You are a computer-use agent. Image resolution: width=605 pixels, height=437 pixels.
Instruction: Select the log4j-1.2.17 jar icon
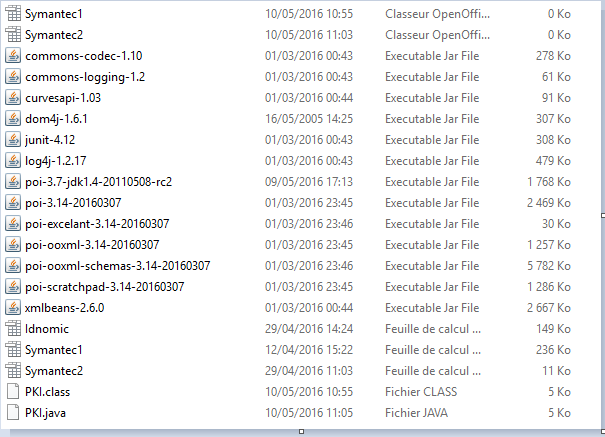click(x=13, y=161)
